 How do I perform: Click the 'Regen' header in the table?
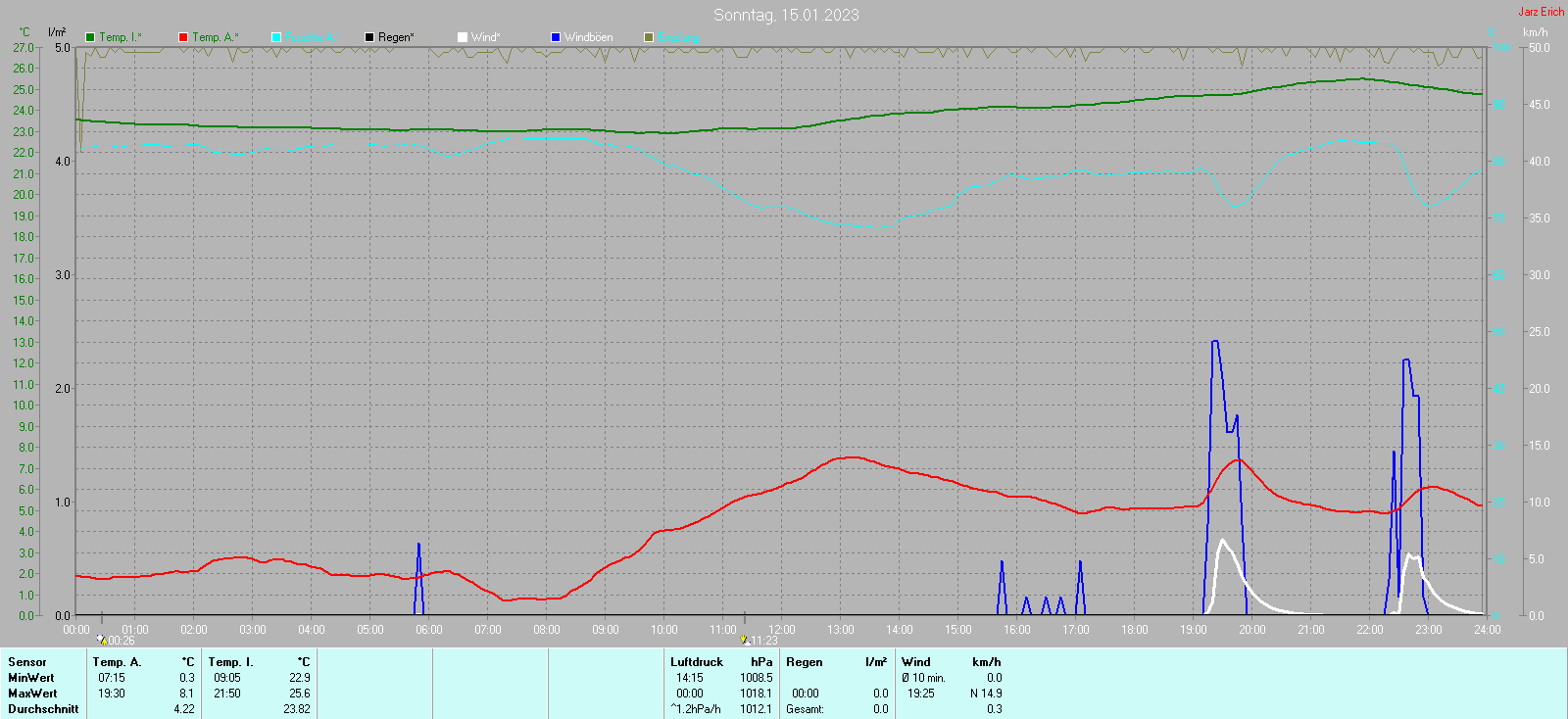point(805,662)
